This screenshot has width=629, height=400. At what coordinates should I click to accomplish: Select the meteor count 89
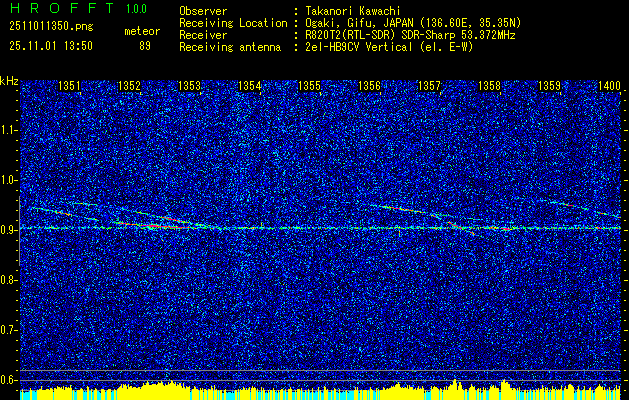tap(145, 46)
